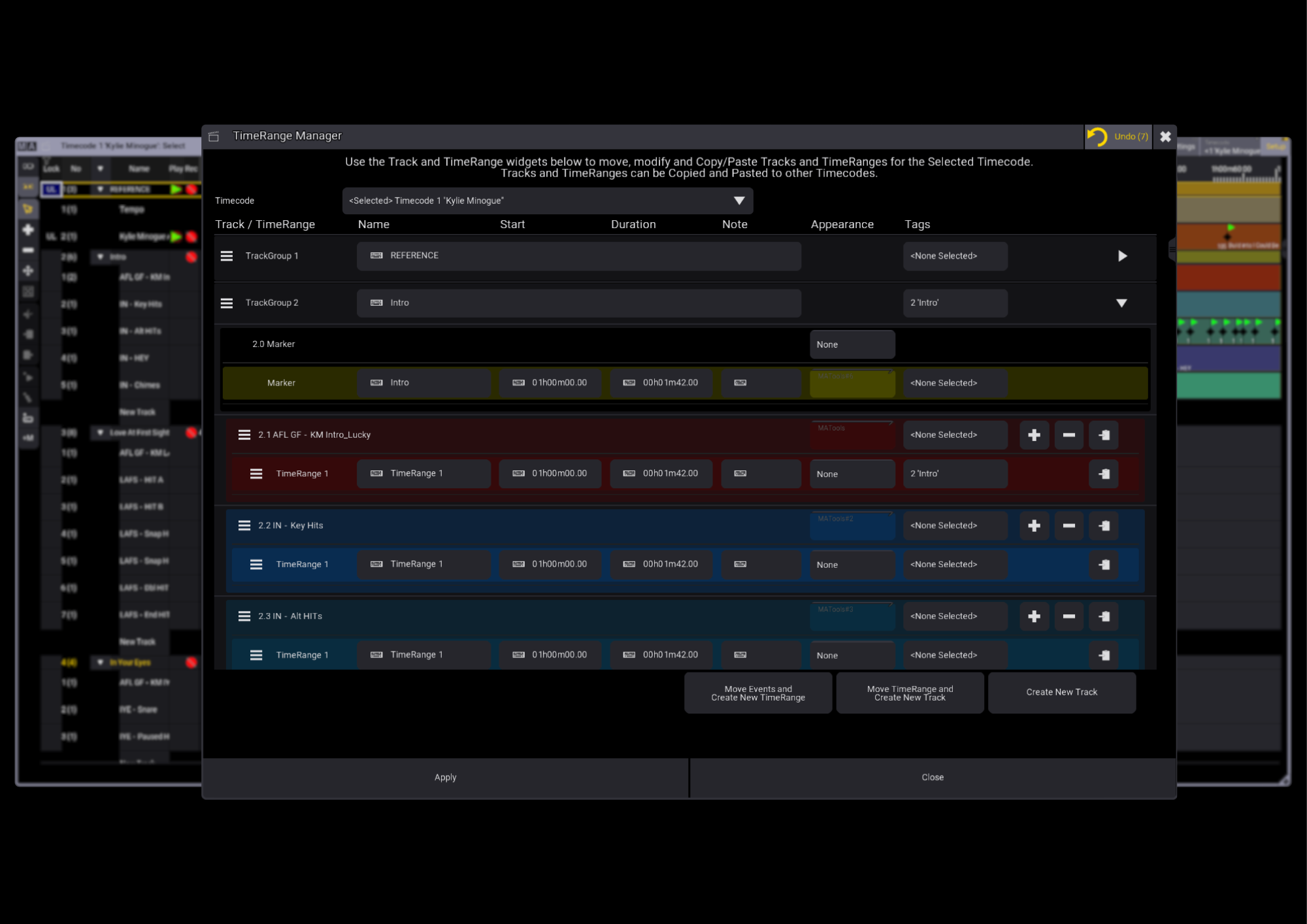Open the Timecode selection dropdown
The width and height of the screenshot is (1307, 924).
(548, 201)
